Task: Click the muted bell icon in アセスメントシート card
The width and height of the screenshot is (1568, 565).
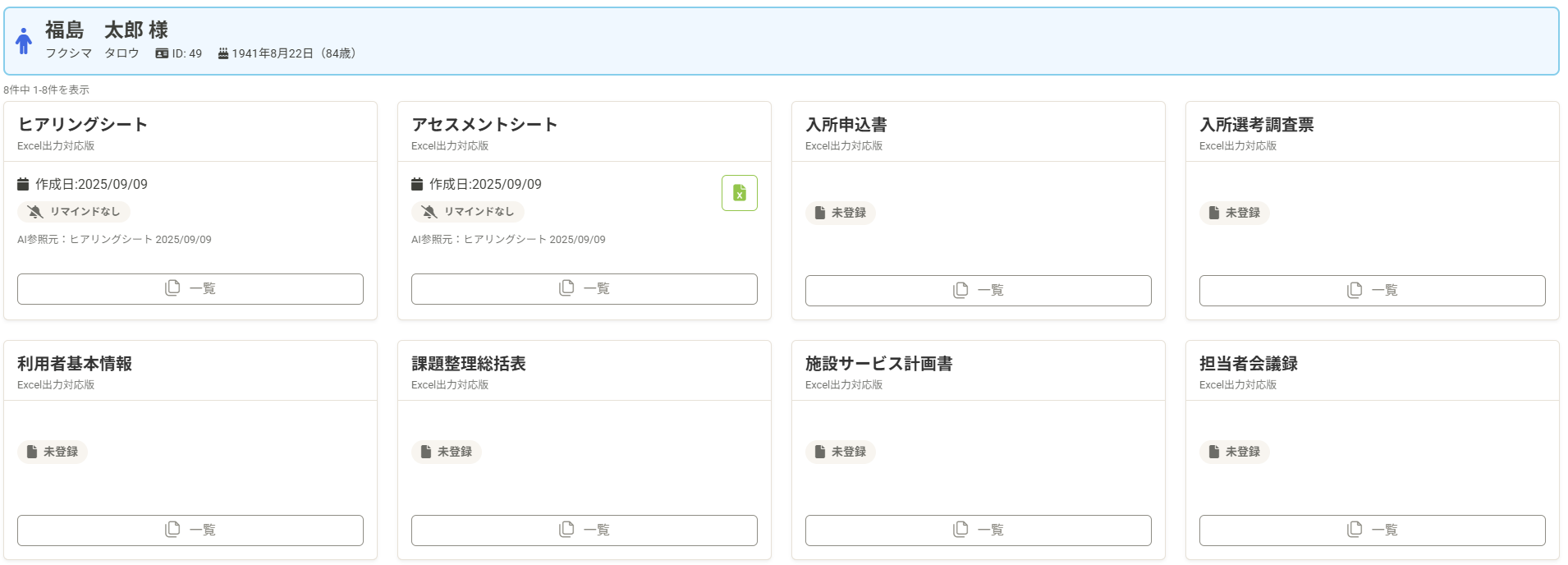Action: point(429,212)
